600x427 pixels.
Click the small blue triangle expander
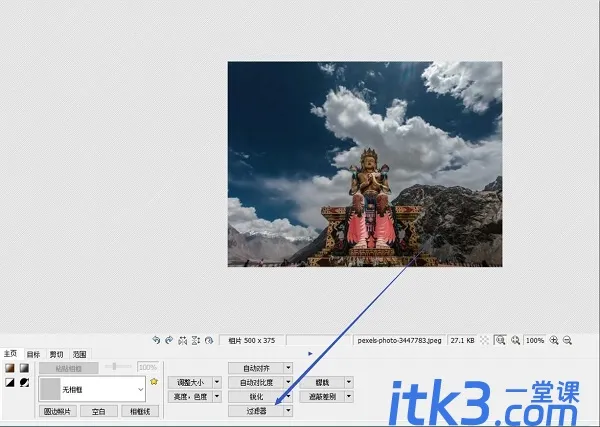point(310,354)
